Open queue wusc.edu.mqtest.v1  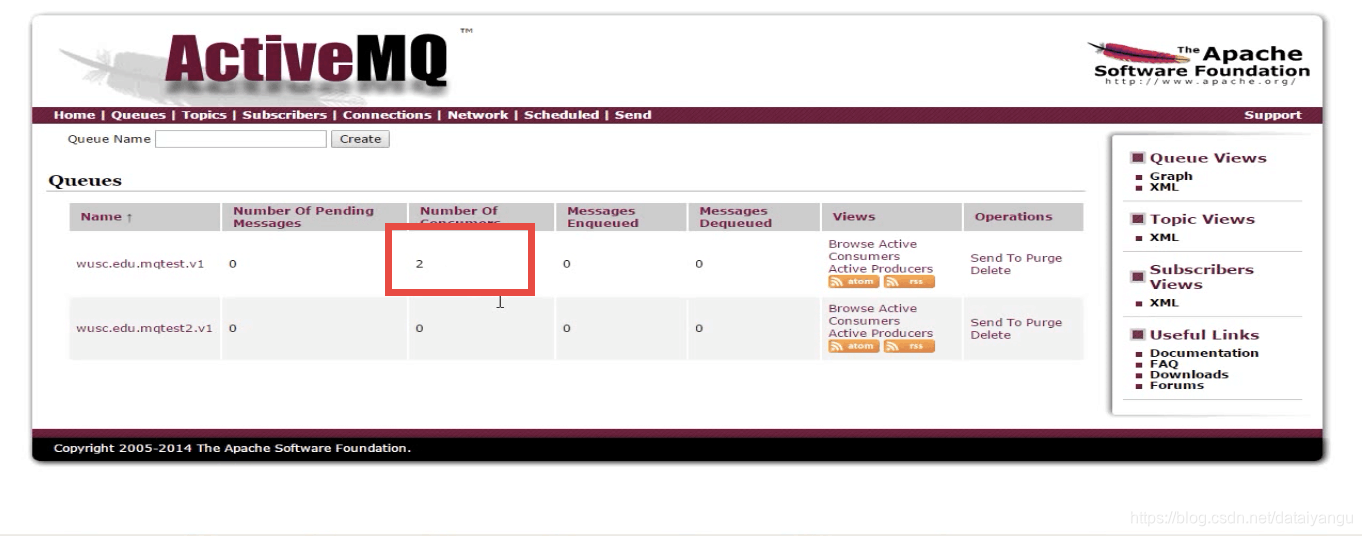point(140,264)
